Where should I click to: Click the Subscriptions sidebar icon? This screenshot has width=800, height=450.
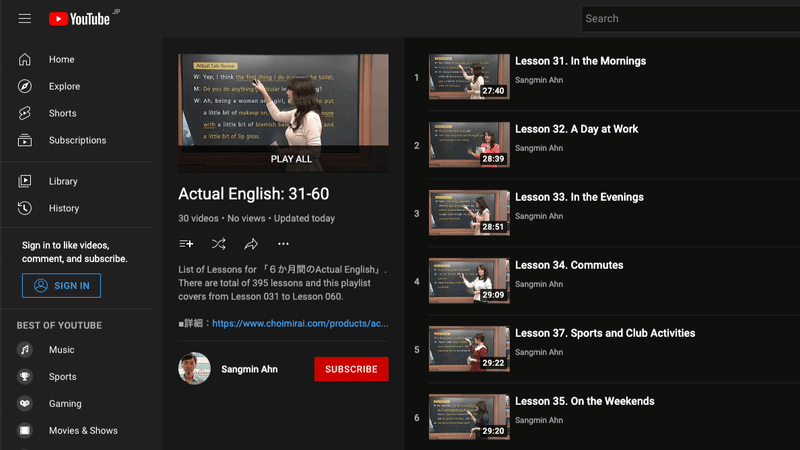pyautogui.click(x=24, y=140)
